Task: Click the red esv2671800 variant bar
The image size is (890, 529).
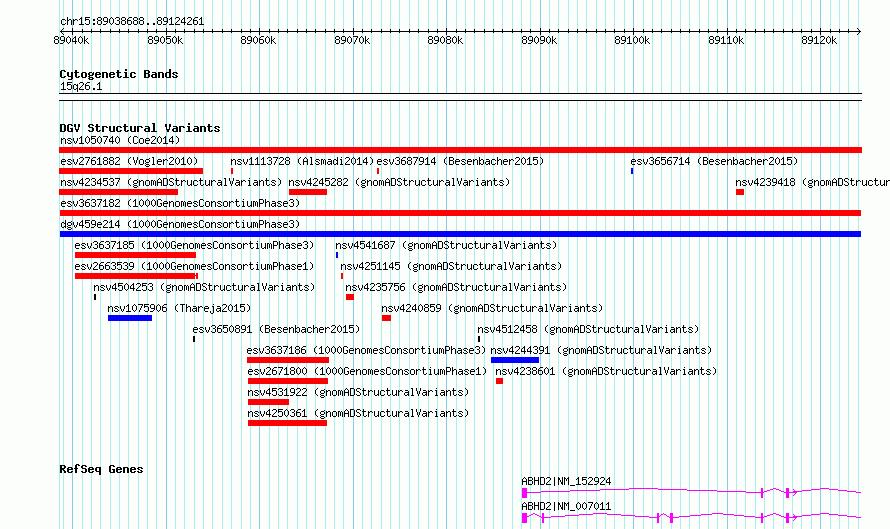Action: tap(288, 381)
